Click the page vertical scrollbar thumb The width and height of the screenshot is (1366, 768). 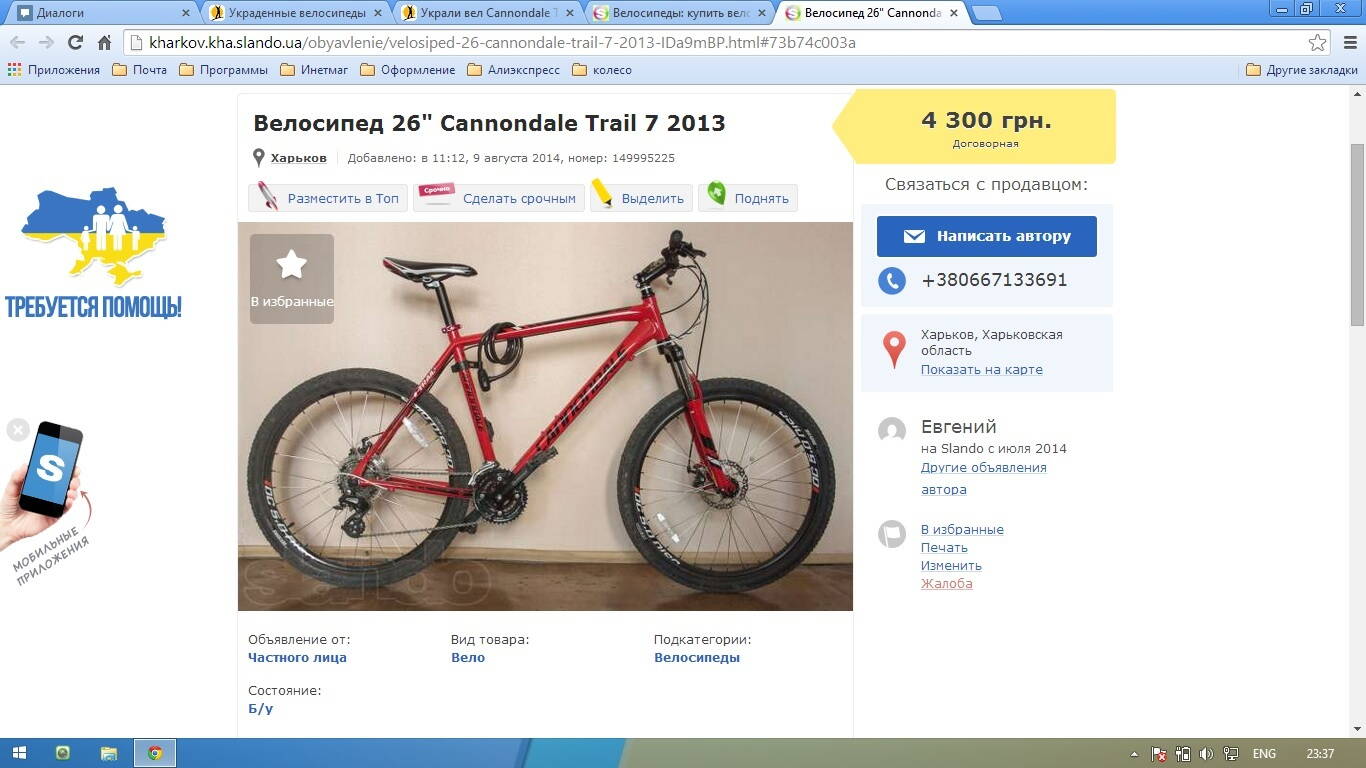click(x=1357, y=234)
